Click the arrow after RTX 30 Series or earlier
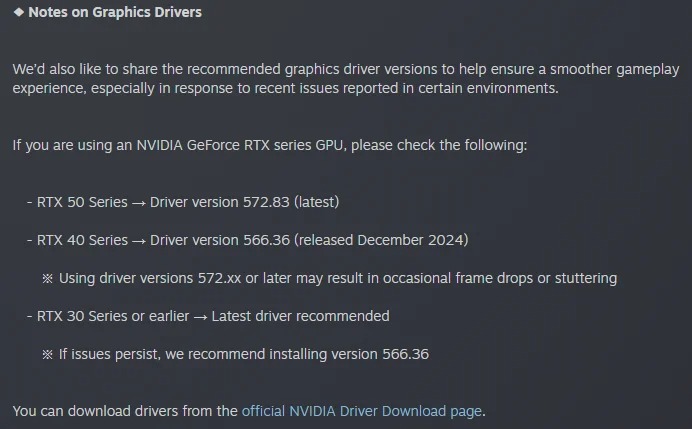 (x=200, y=317)
